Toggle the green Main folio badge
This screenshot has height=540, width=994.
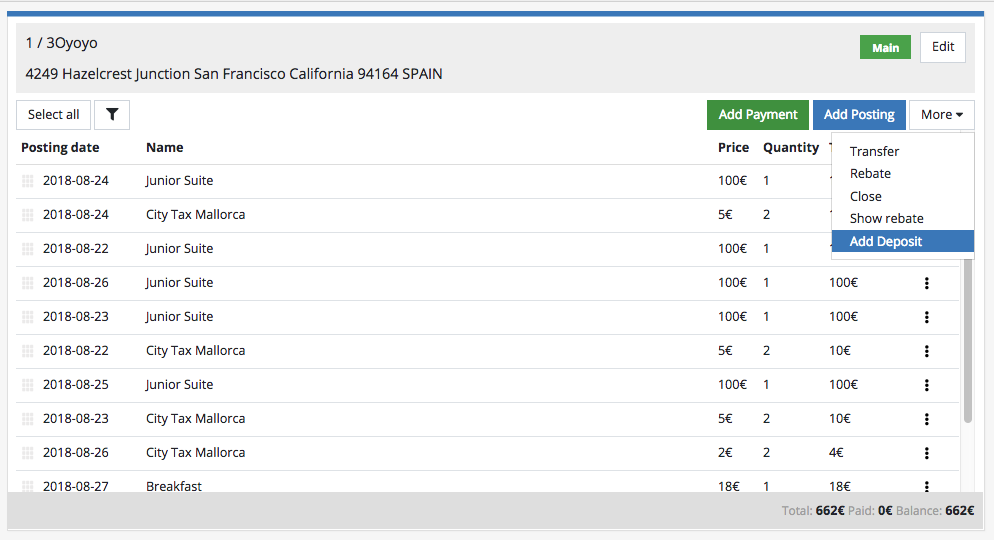[885, 48]
